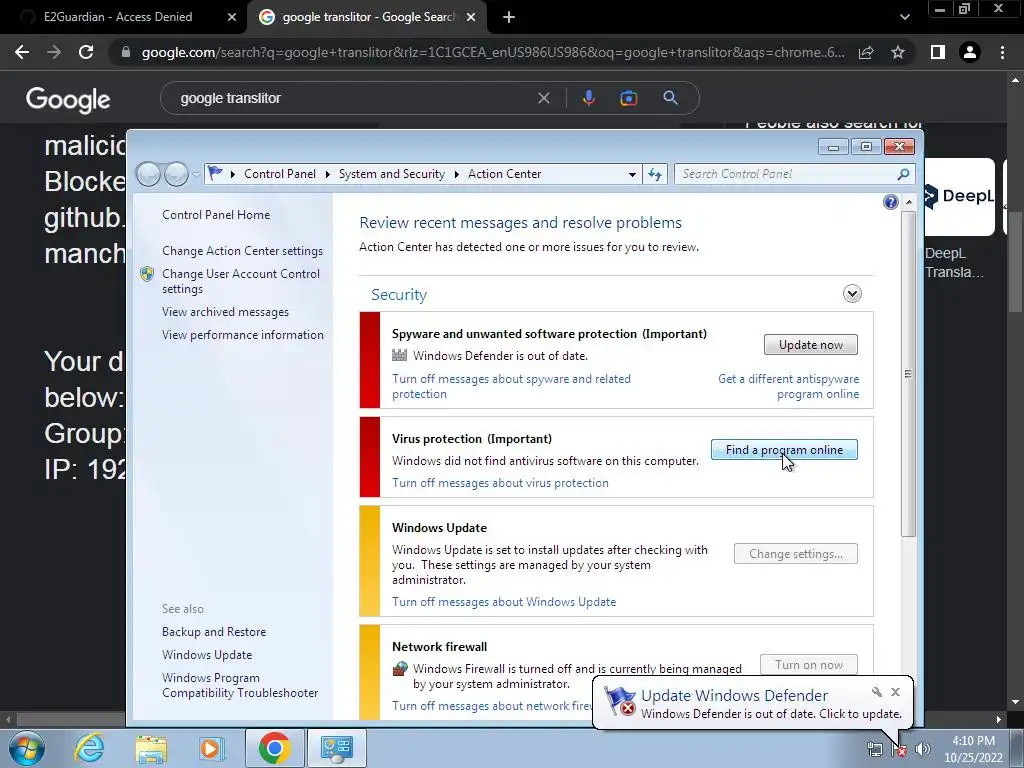1024x768 pixels.
Task: Open Backup and Restore link
Action: 214,632
